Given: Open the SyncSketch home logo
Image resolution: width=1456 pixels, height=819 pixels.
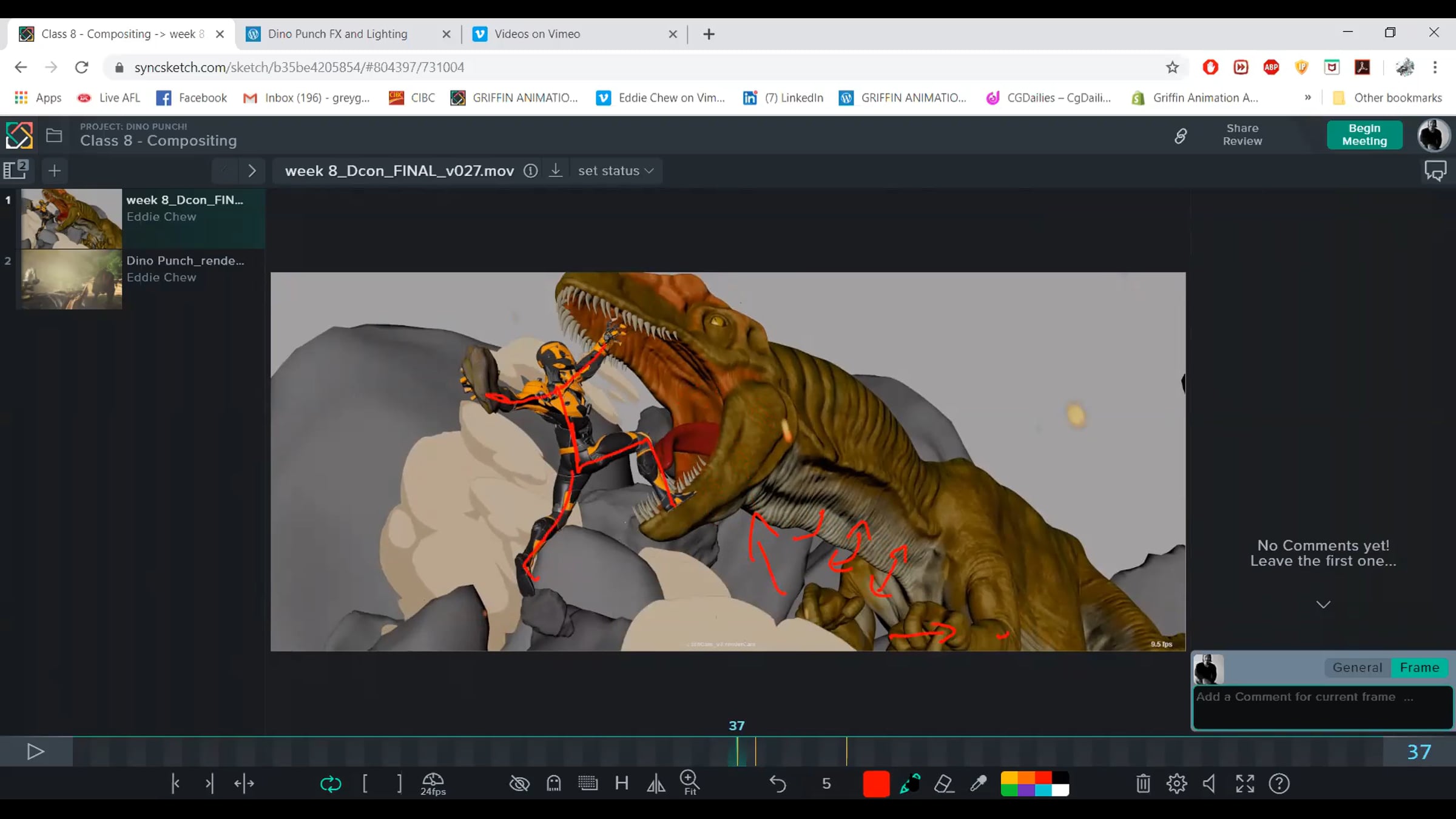Looking at the screenshot, I should click(19, 135).
